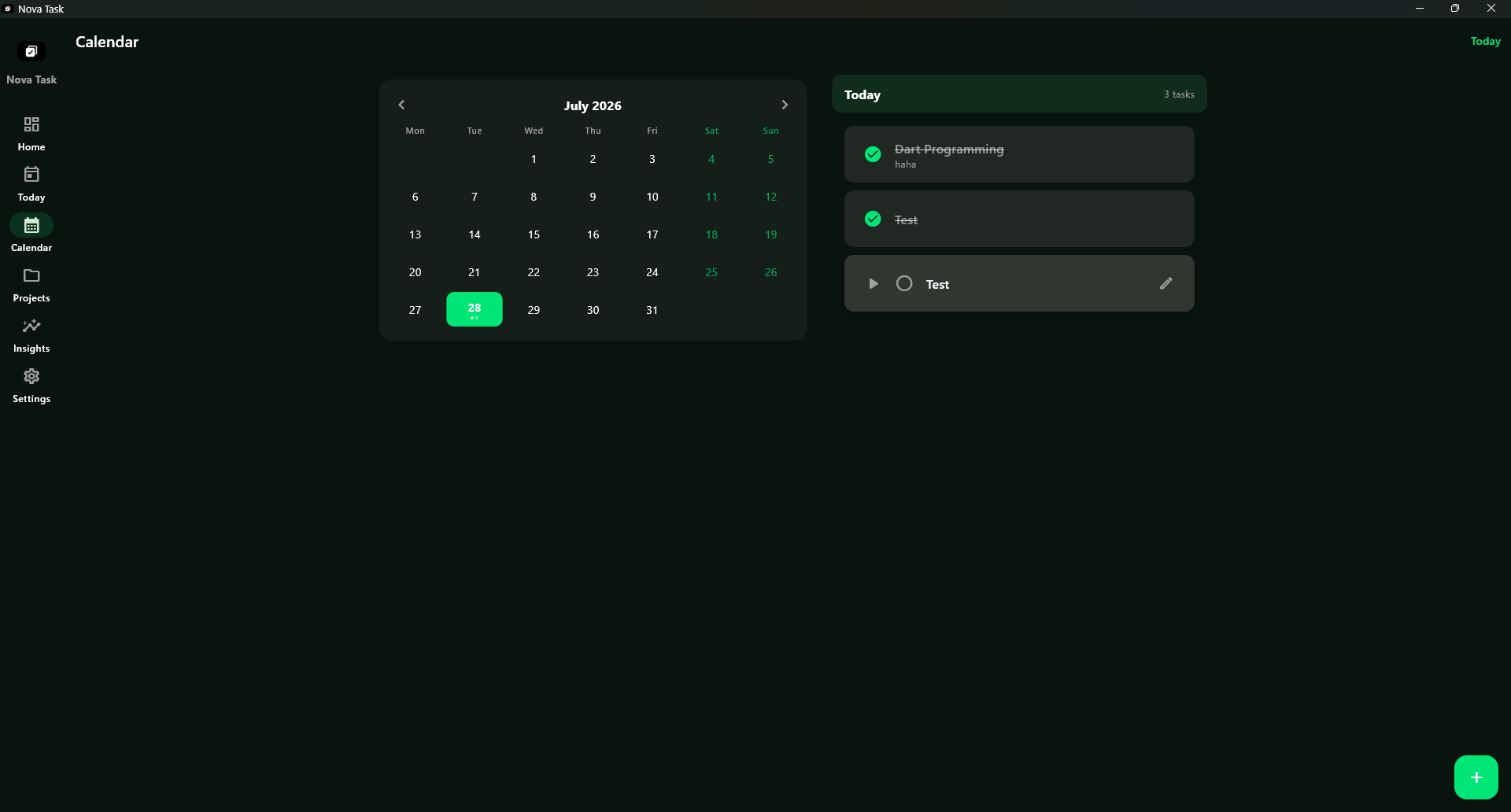Image resolution: width=1511 pixels, height=812 pixels.
Task: Mark the open Test task as complete
Action: tap(904, 283)
